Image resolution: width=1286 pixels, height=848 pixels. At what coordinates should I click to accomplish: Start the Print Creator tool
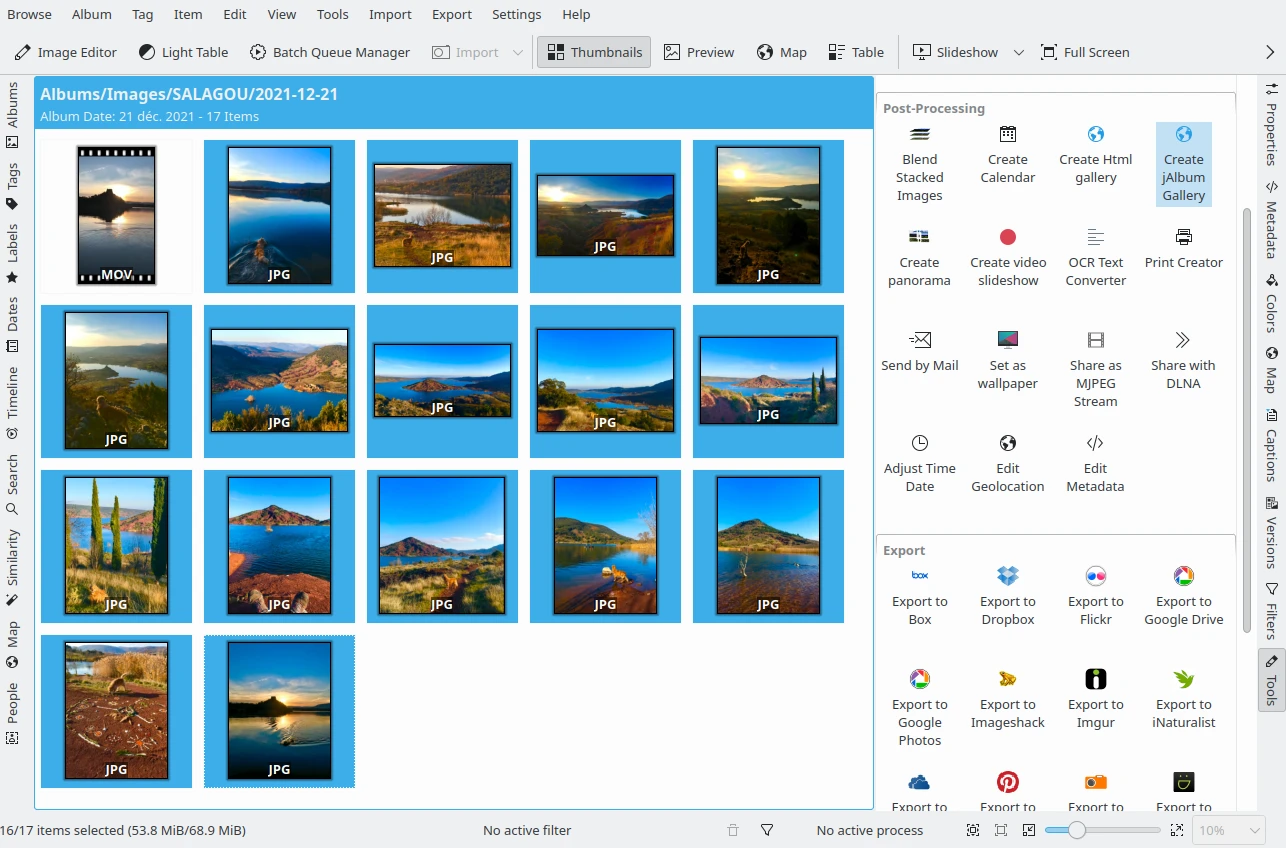pyautogui.click(x=1183, y=249)
